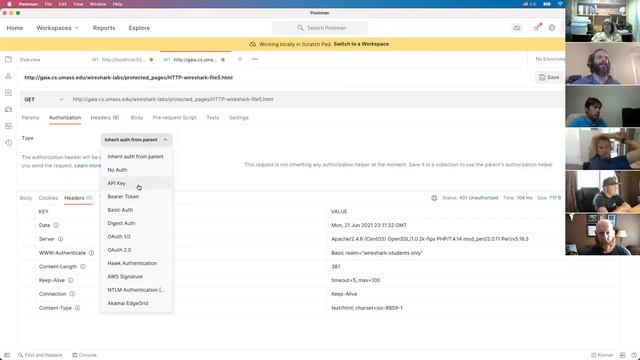Click info icon next to Connection header
640x360 pixels.
click(x=72, y=294)
